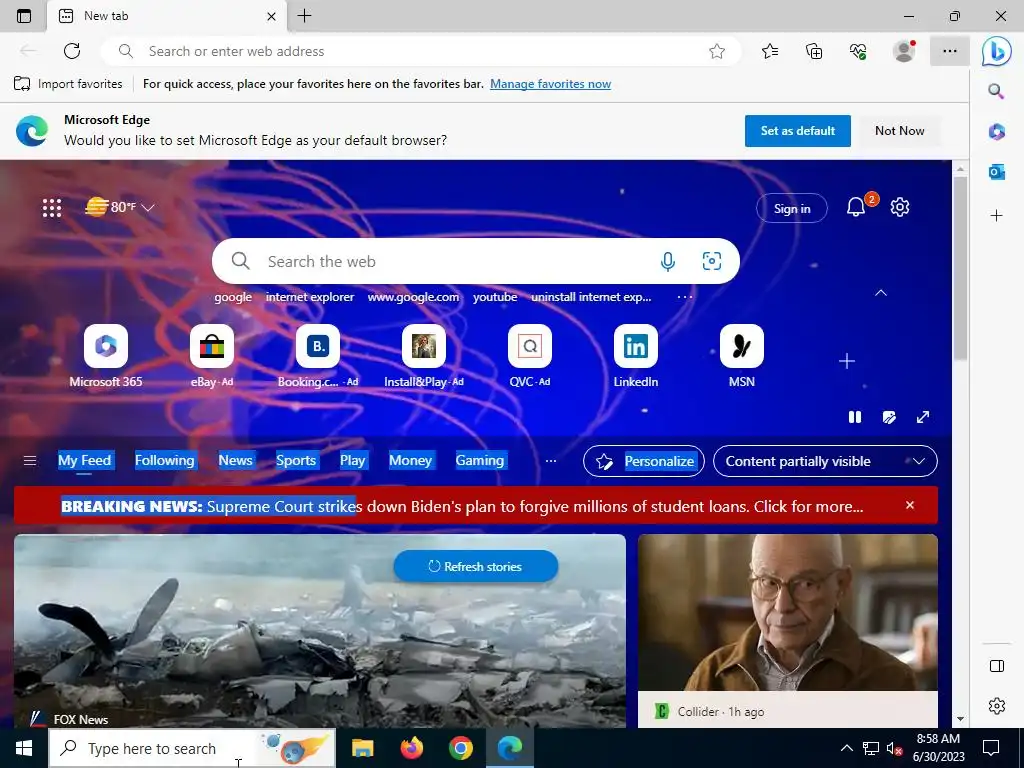The image size is (1024, 768).
Task: Show hidden system tray icons
Action: pos(846,748)
